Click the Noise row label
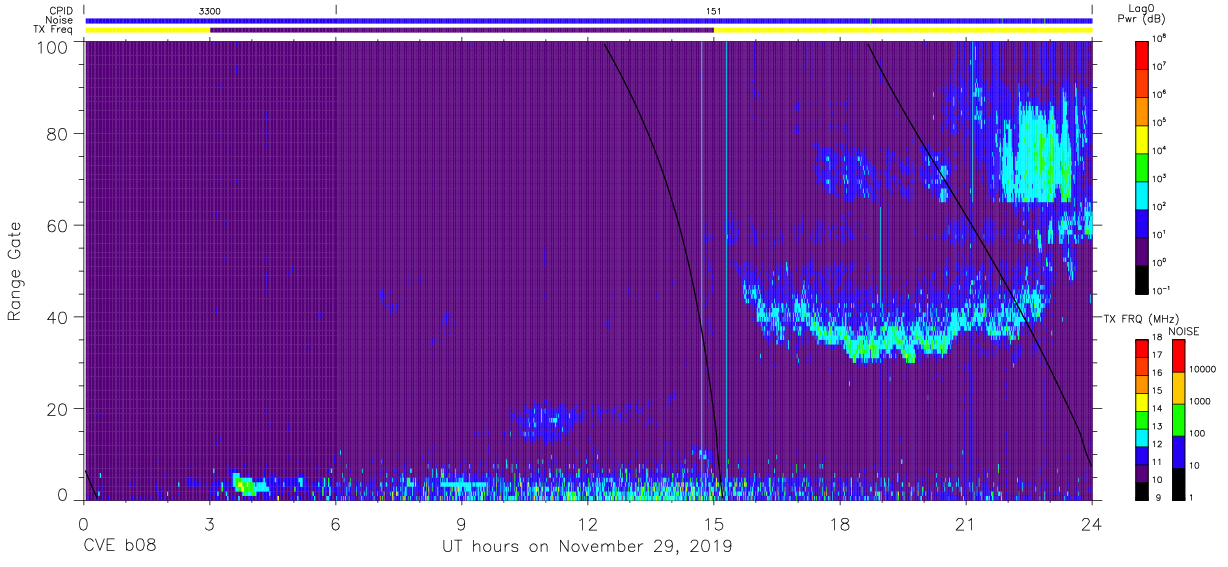Image resolution: width=1228 pixels, height=567 pixels. [x=60, y=20]
